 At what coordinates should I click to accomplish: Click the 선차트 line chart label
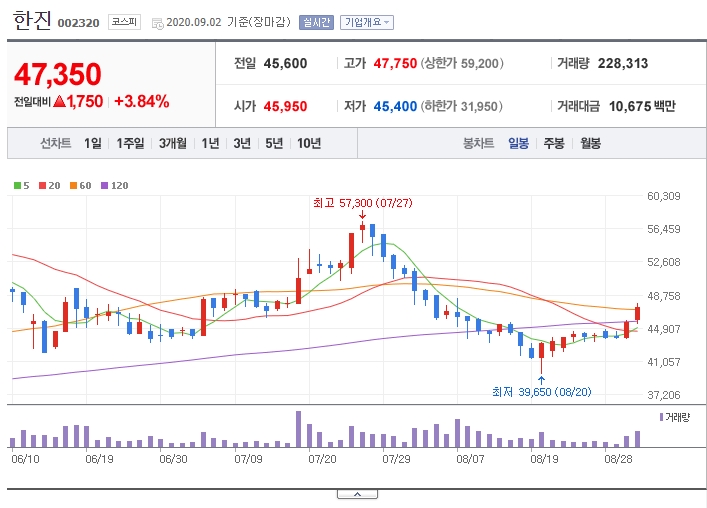coord(55,143)
